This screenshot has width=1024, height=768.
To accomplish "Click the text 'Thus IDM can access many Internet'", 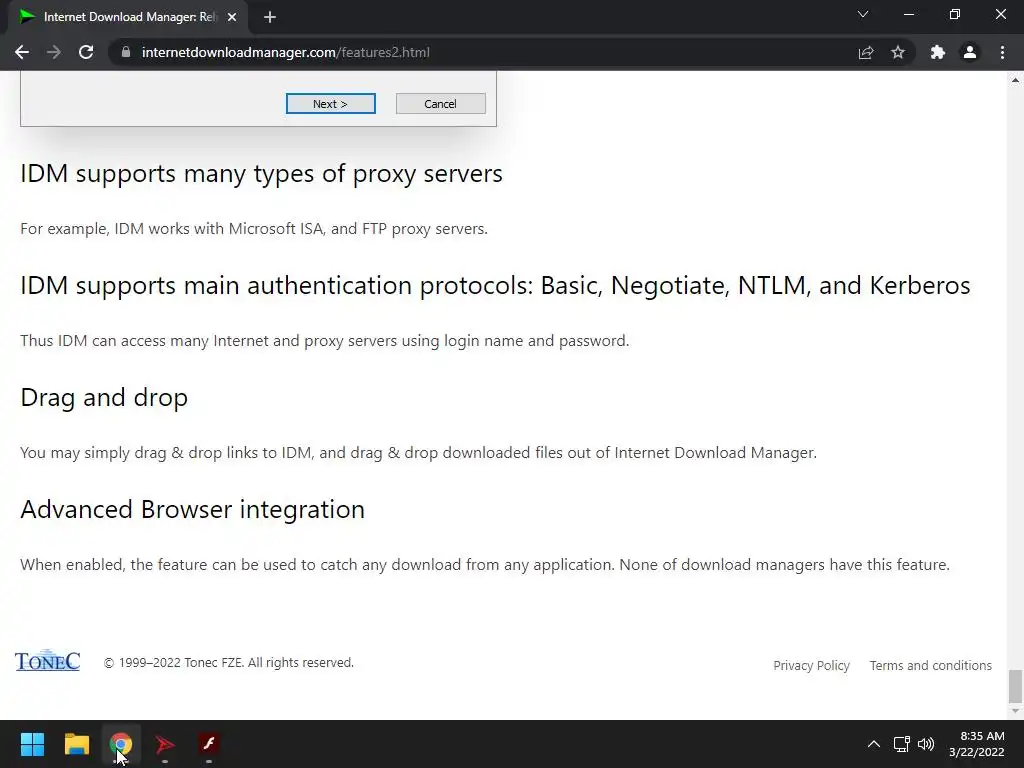I will click(x=144, y=341).
